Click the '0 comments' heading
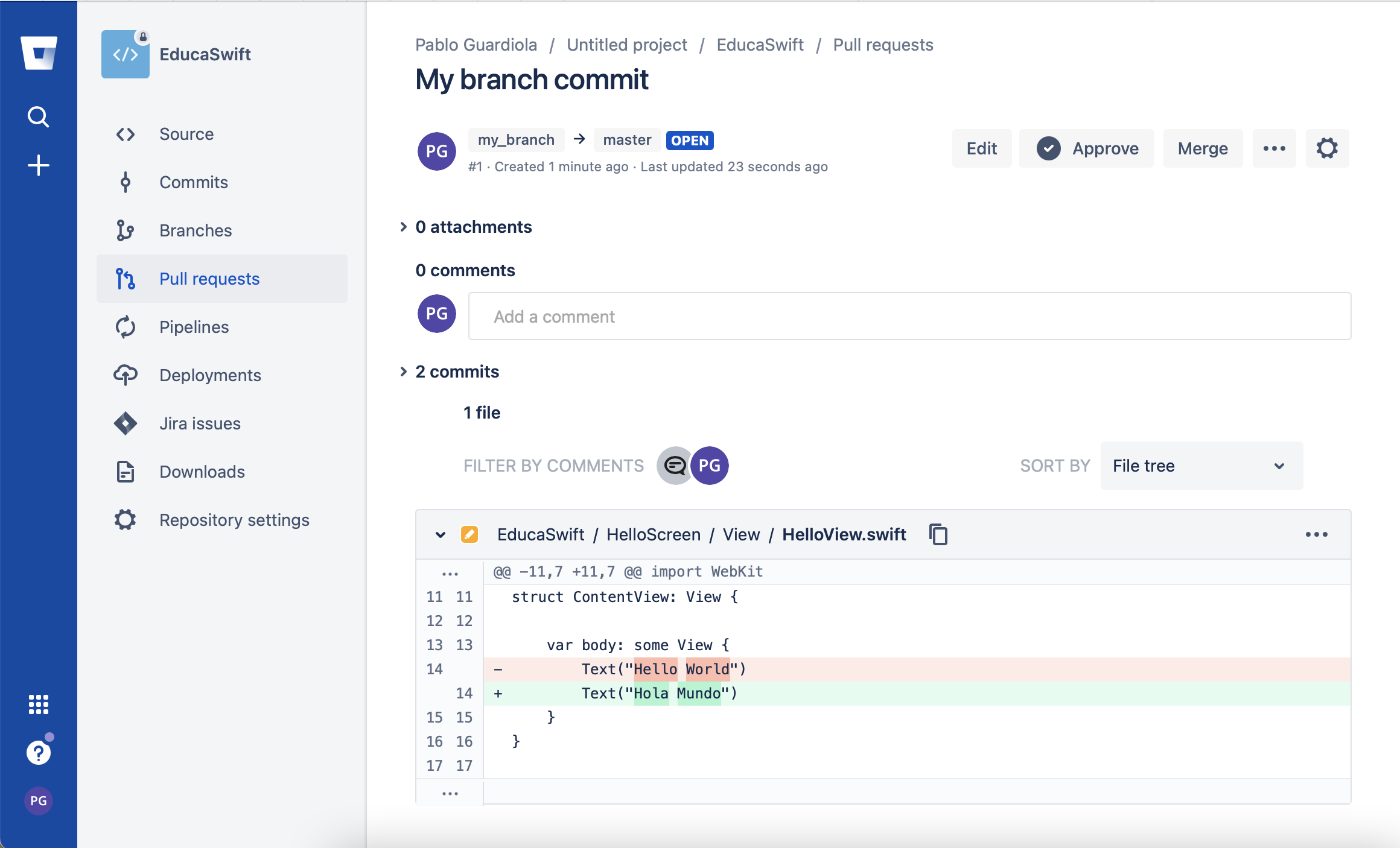 465,270
